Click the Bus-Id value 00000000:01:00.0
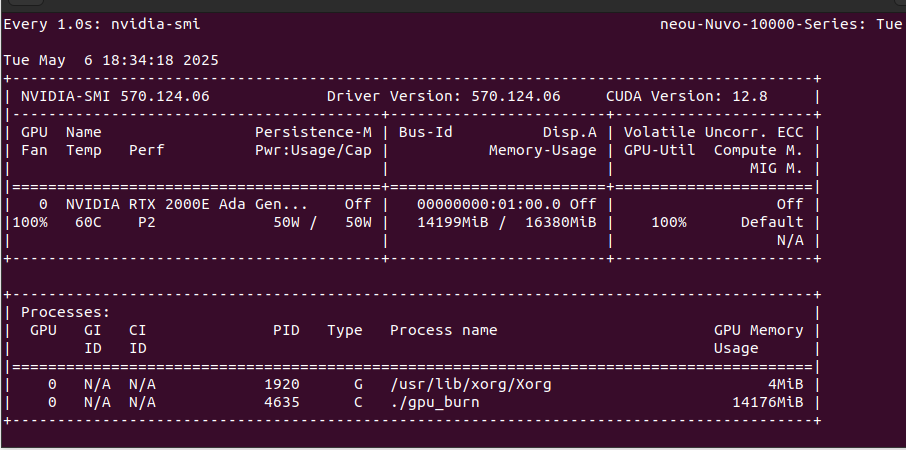 coord(479,203)
